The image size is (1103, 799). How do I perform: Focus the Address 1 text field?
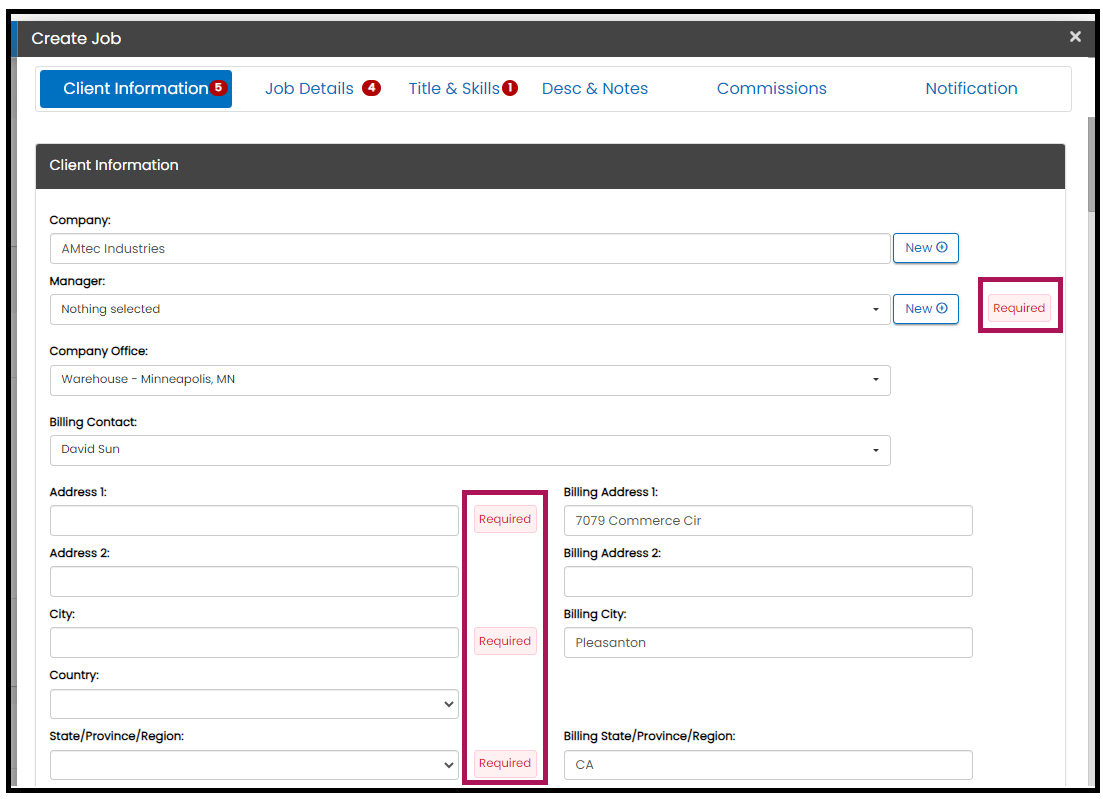[x=254, y=521]
